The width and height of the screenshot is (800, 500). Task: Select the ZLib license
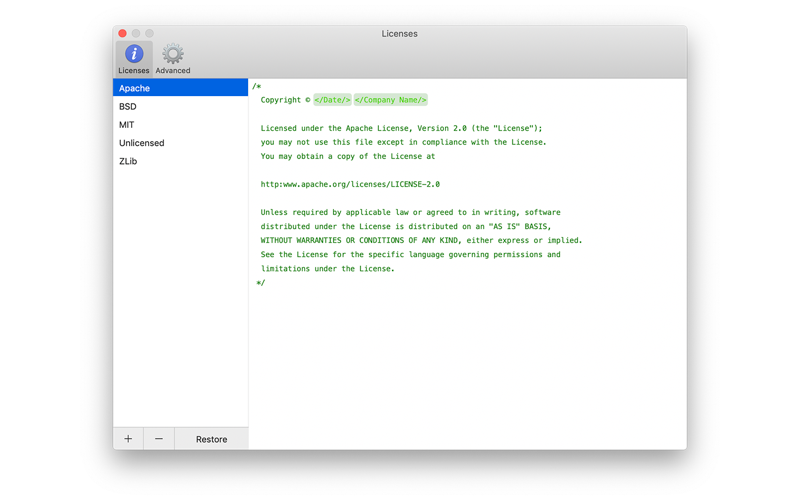[181, 161]
